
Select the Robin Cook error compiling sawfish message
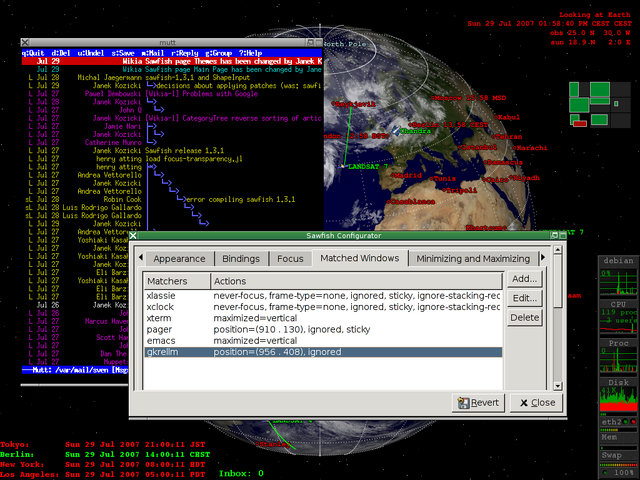[172, 199]
